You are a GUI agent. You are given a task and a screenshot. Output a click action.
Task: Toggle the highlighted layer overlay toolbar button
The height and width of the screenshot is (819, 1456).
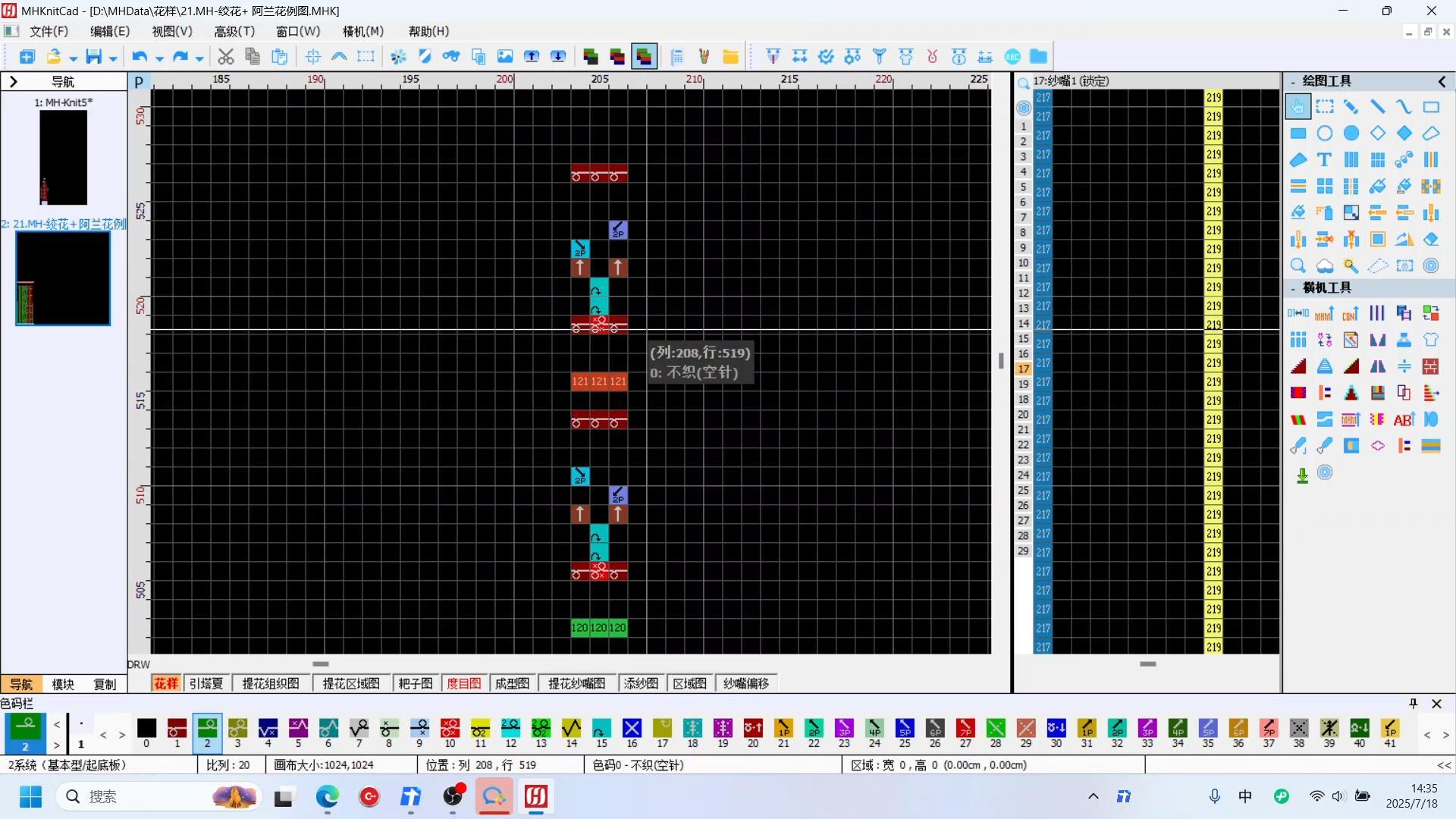pyautogui.click(x=644, y=57)
